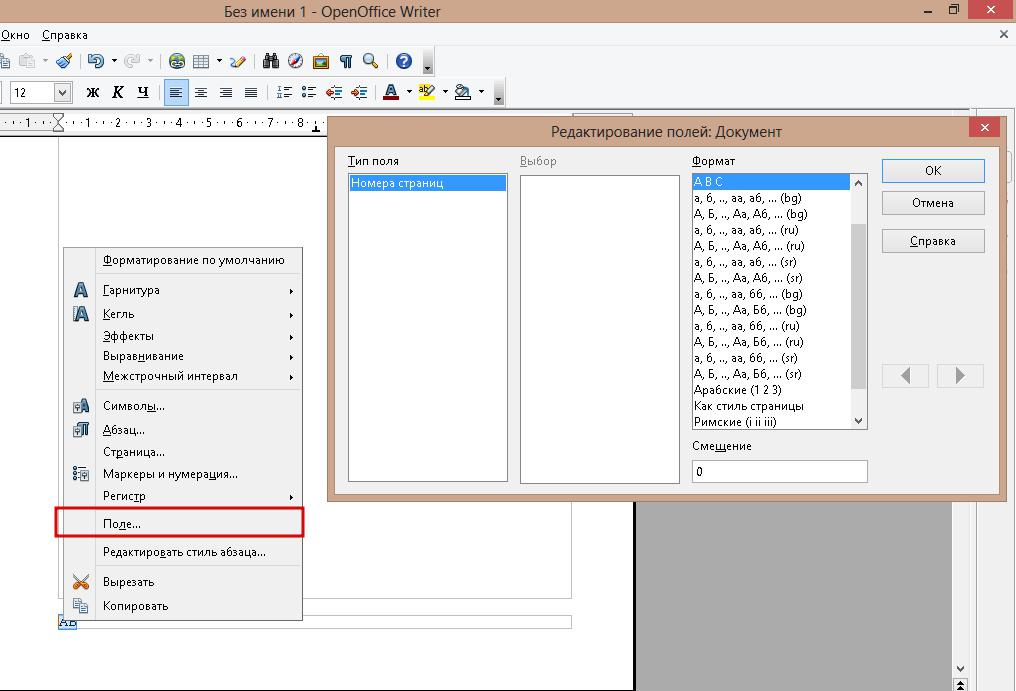Image resolution: width=1016 pixels, height=691 pixels.
Task: Select format Римские (i ii iii)
Action: pyautogui.click(x=771, y=422)
